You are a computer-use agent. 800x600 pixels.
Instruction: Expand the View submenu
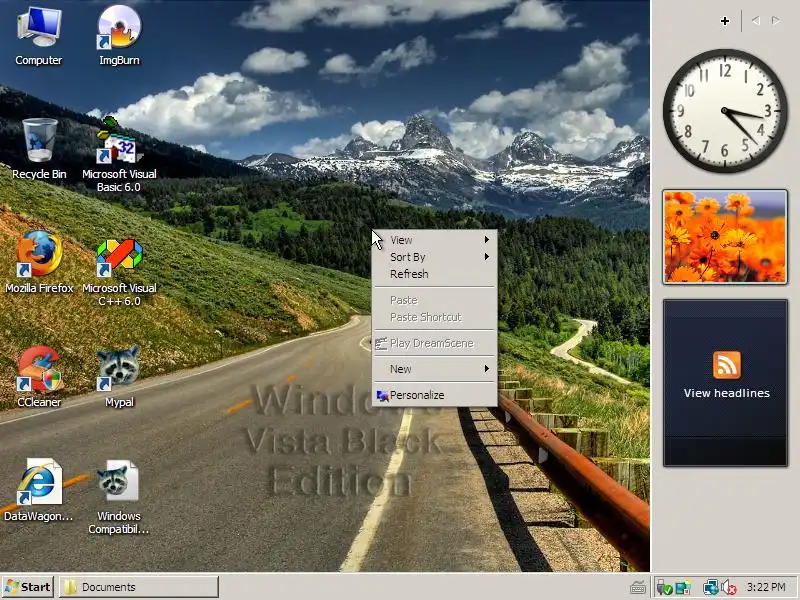click(x=435, y=240)
